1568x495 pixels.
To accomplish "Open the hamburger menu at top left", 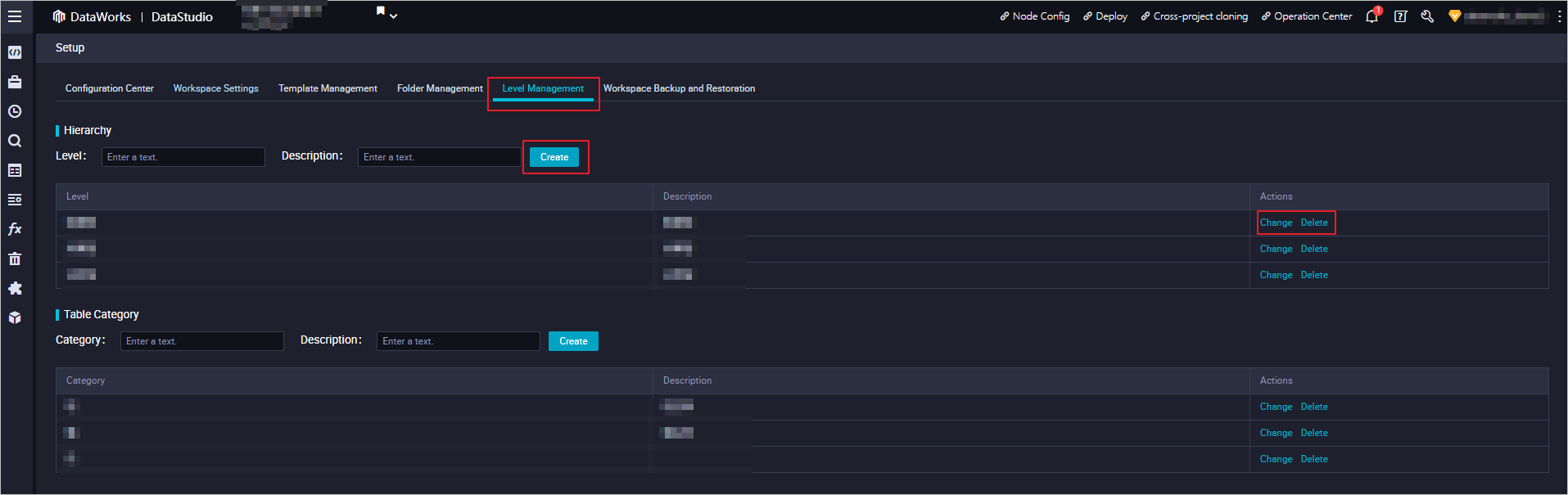I will point(15,16).
